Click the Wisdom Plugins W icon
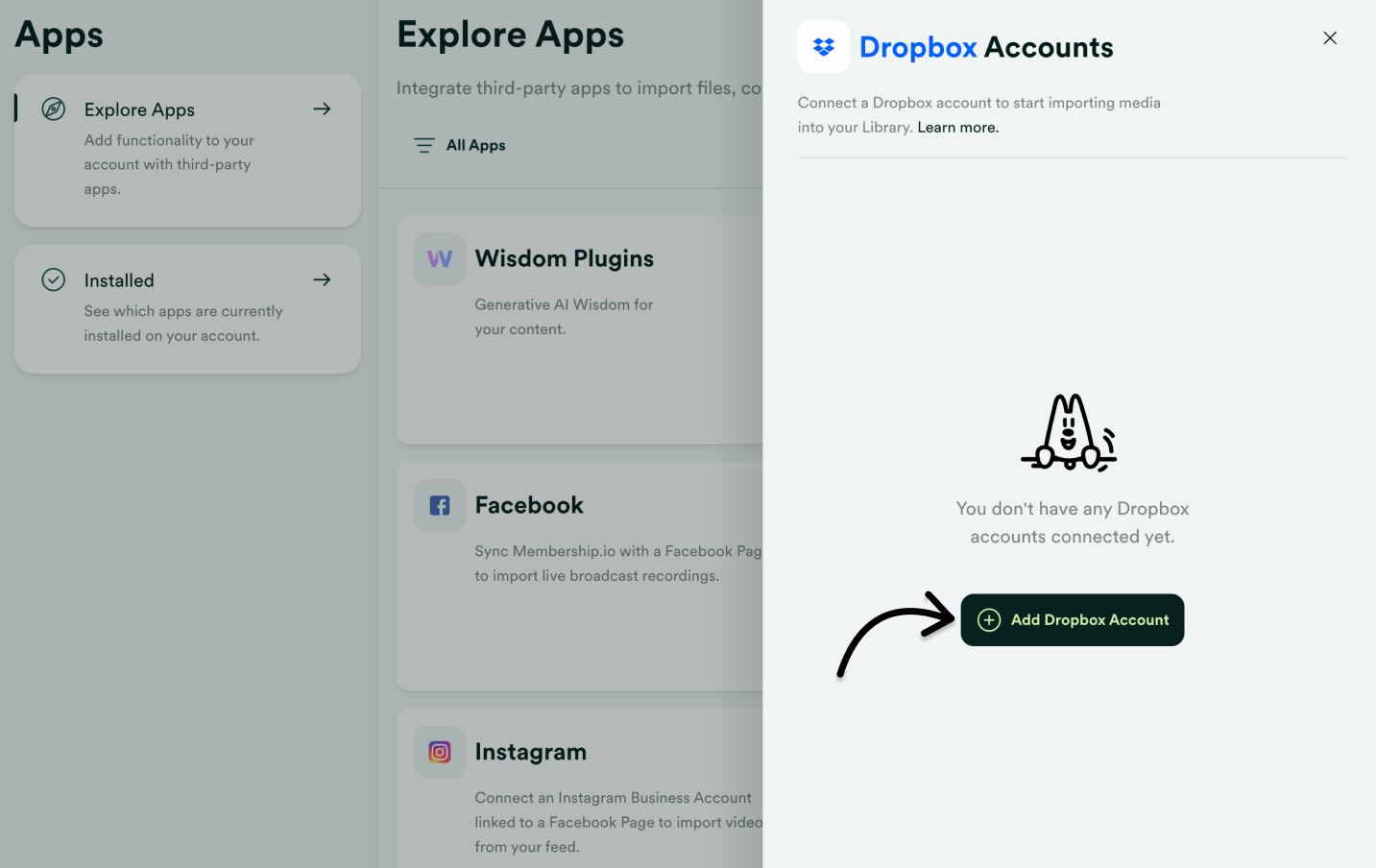The width and height of the screenshot is (1376, 868). pos(439,258)
